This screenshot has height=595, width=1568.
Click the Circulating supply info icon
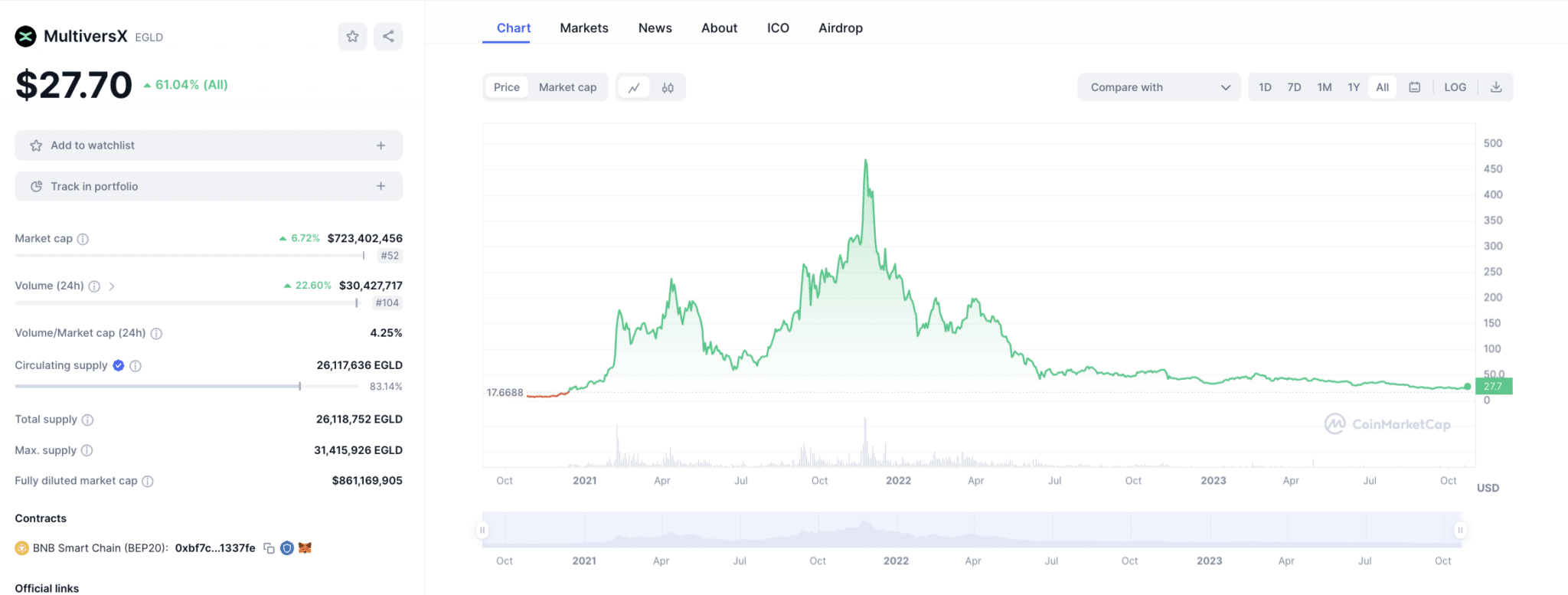click(136, 366)
